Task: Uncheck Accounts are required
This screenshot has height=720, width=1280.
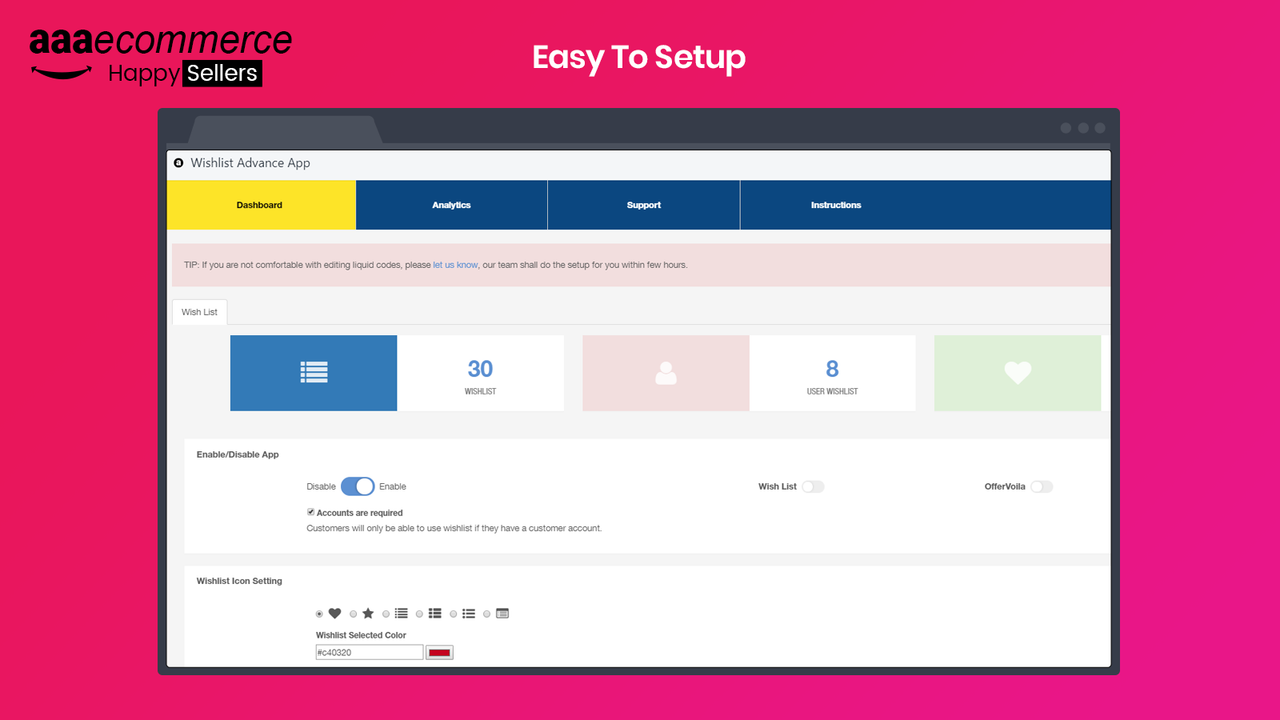Action: click(x=311, y=511)
